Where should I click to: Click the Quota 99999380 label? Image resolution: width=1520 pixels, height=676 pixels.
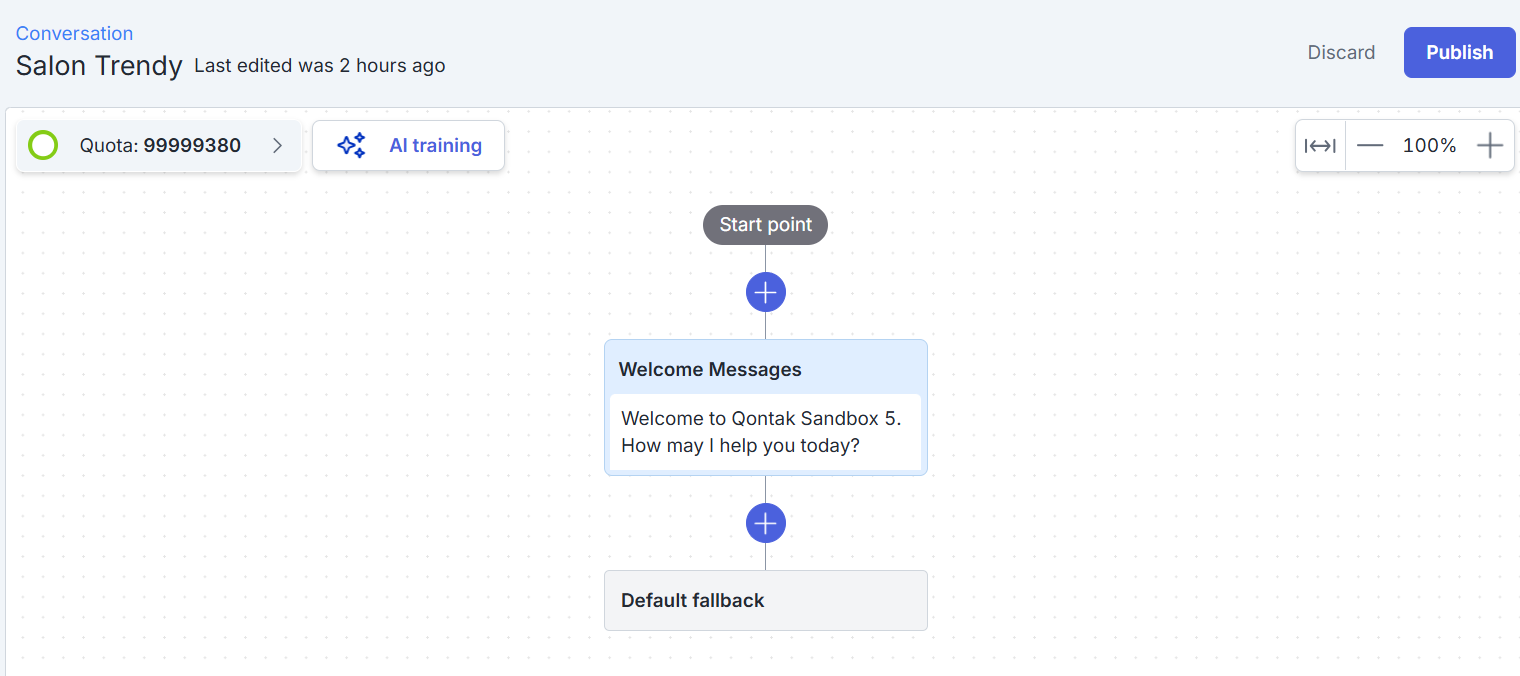160,146
